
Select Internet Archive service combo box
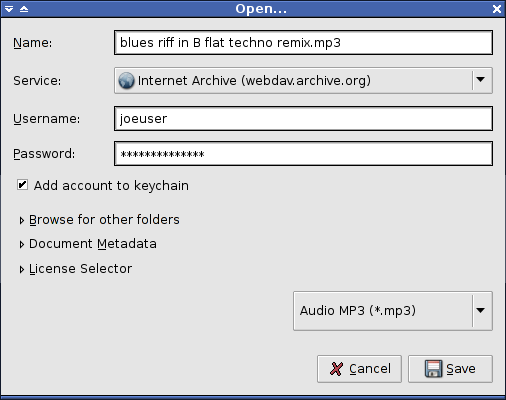[303, 80]
